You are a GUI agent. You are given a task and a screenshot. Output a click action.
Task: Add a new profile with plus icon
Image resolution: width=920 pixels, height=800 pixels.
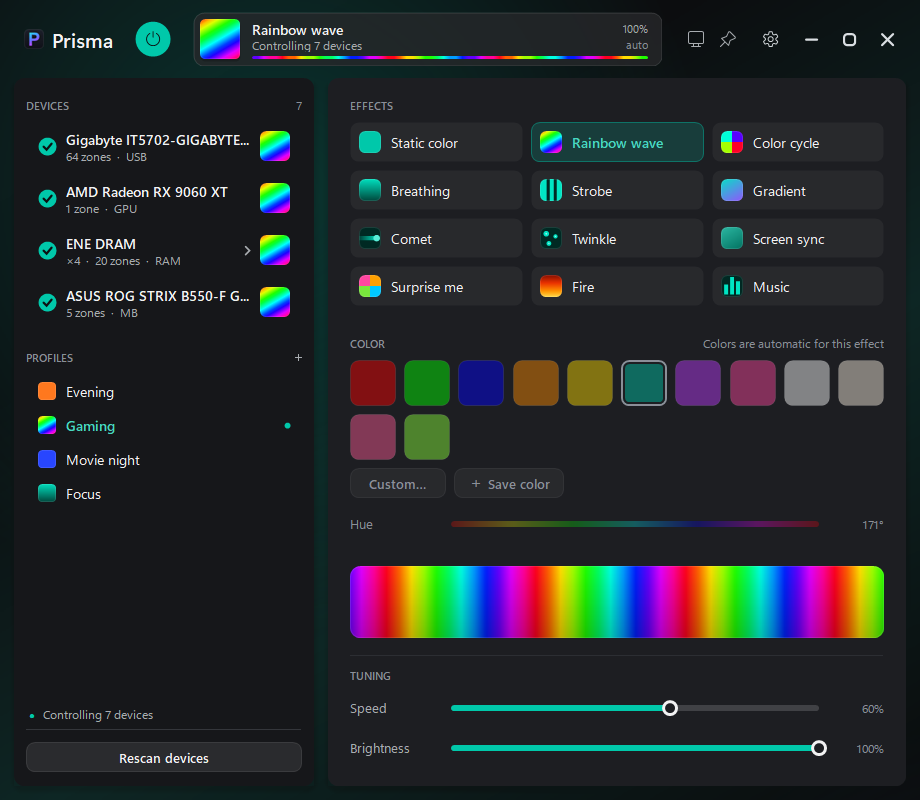(x=298, y=357)
